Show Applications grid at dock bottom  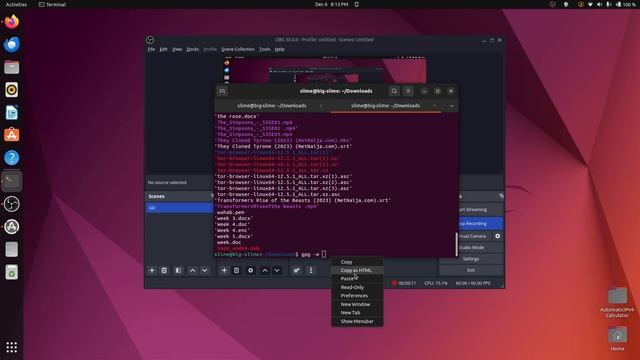tap(11, 347)
